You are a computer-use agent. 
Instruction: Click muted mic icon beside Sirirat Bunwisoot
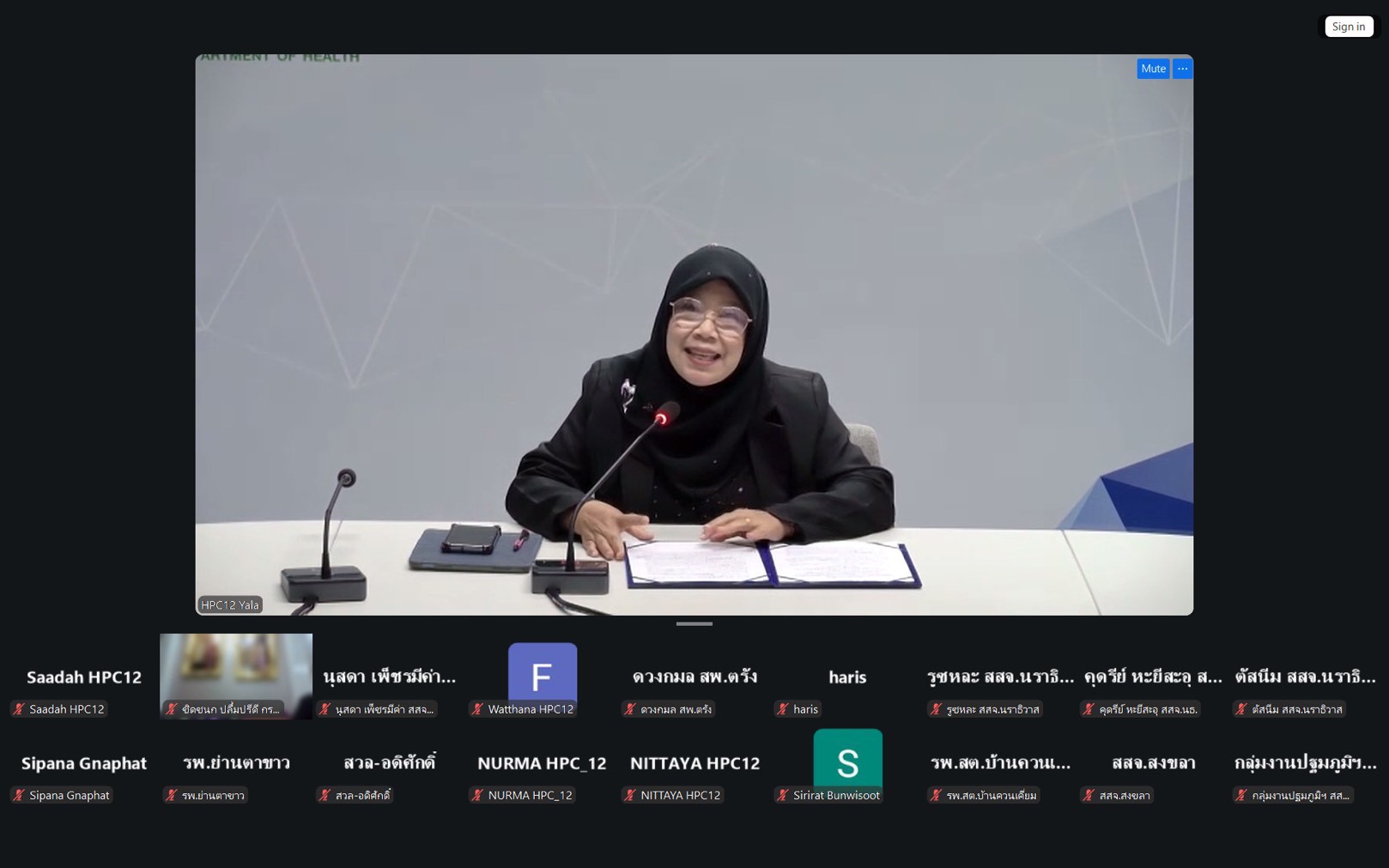click(782, 795)
